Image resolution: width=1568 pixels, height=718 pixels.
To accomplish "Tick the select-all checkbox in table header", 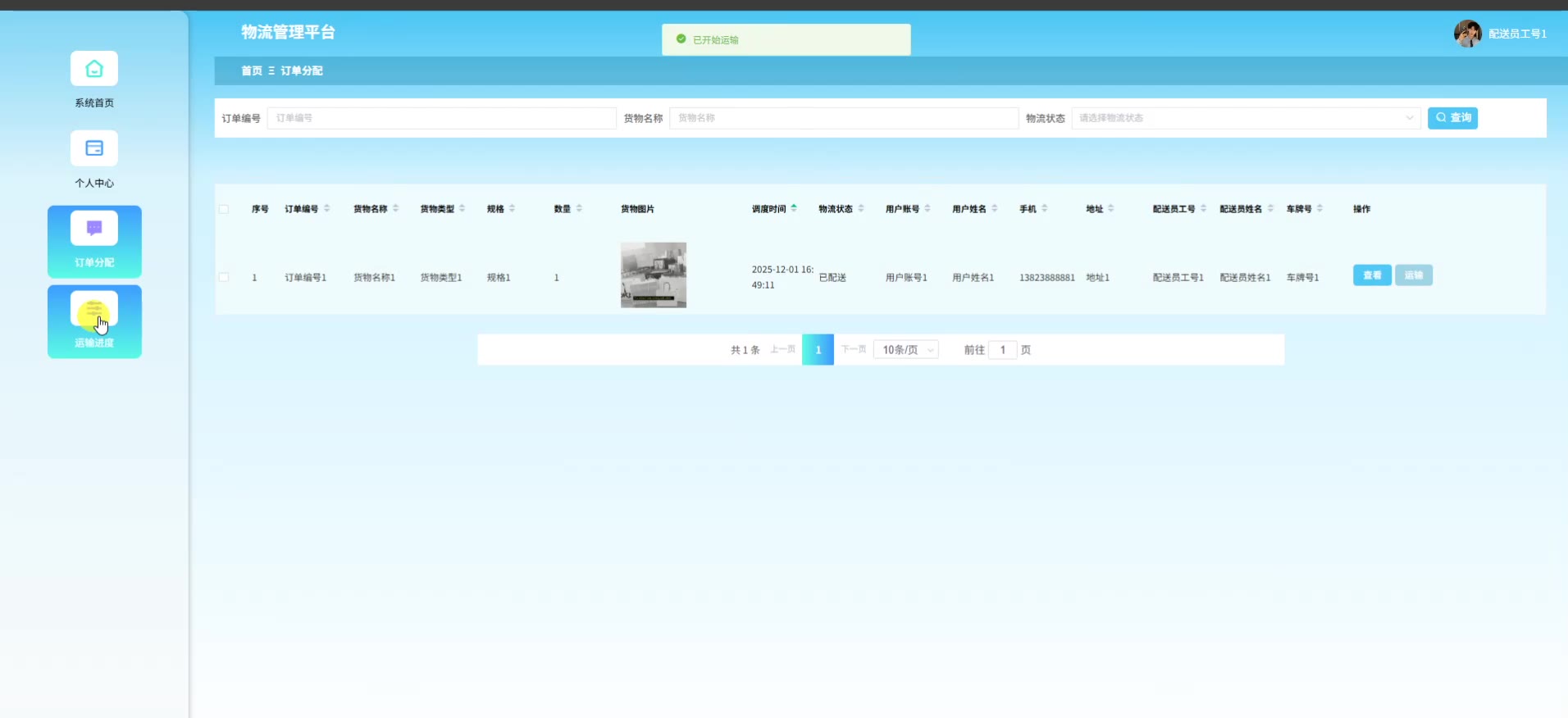I will point(224,209).
